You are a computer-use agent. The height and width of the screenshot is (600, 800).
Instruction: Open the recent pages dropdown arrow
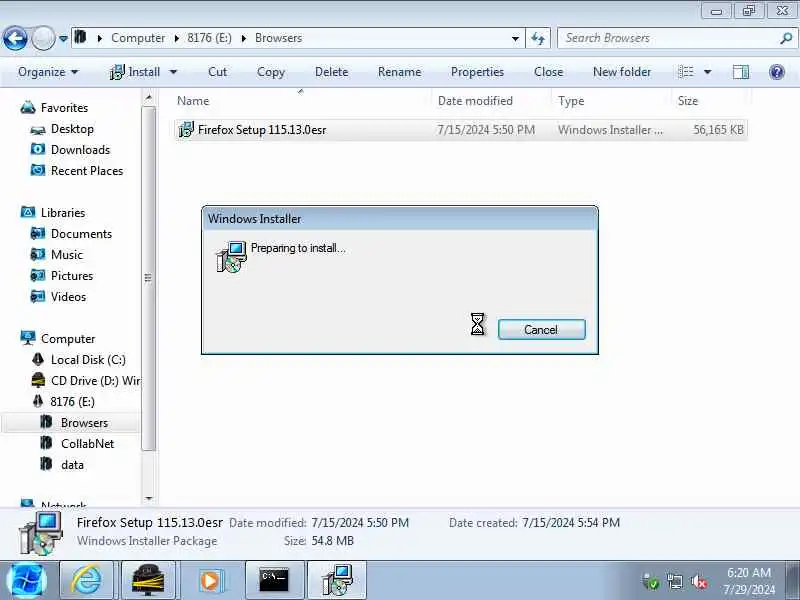63,38
